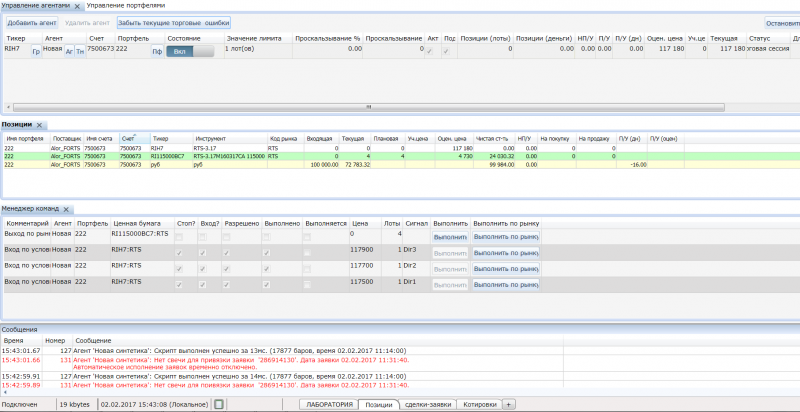Toggle the Вкл agent state switch
Viewport: 800px width, 412px height.
pos(190,49)
